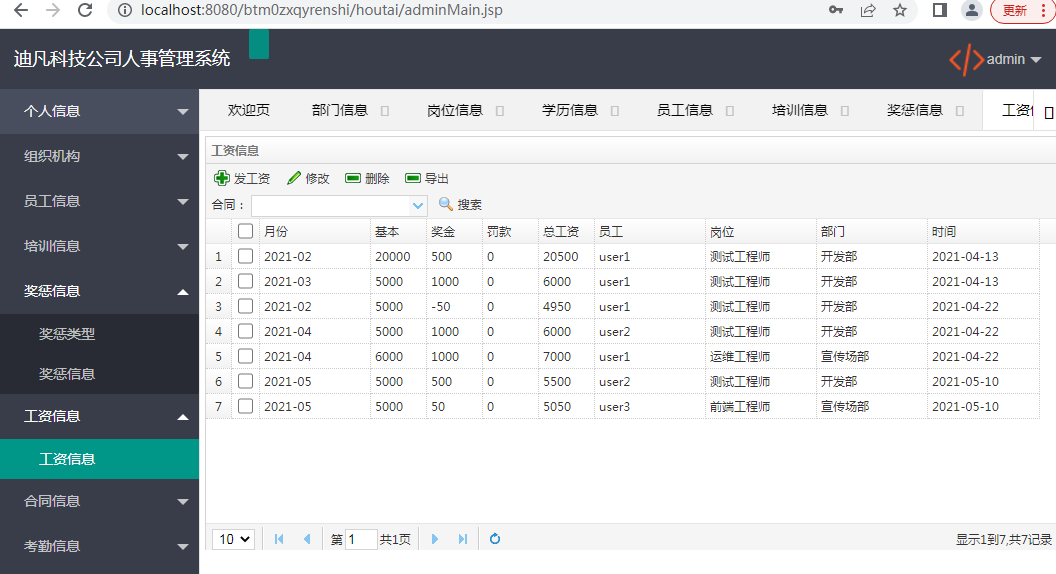Expand 员工信息 sidebar menu
This screenshot has height=574, width=1056.
point(100,201)
